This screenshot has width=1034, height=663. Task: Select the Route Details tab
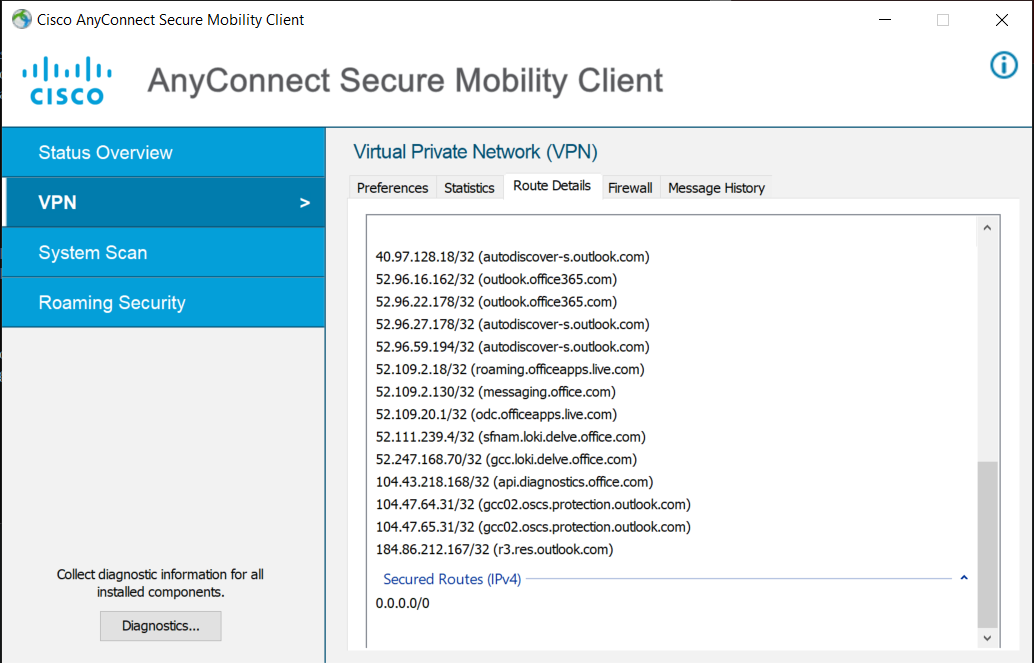(x=552, y=186)
